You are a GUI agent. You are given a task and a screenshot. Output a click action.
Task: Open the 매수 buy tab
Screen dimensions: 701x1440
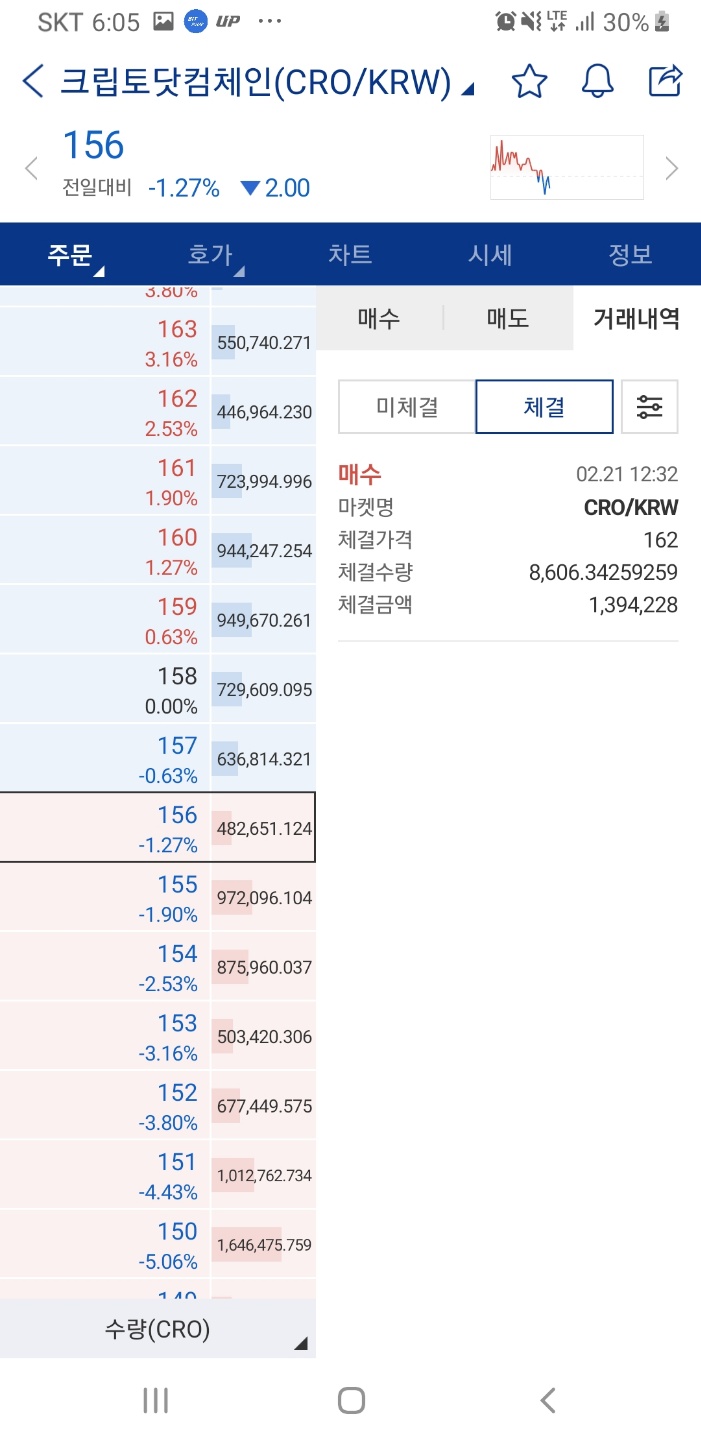tap(379, 319)
